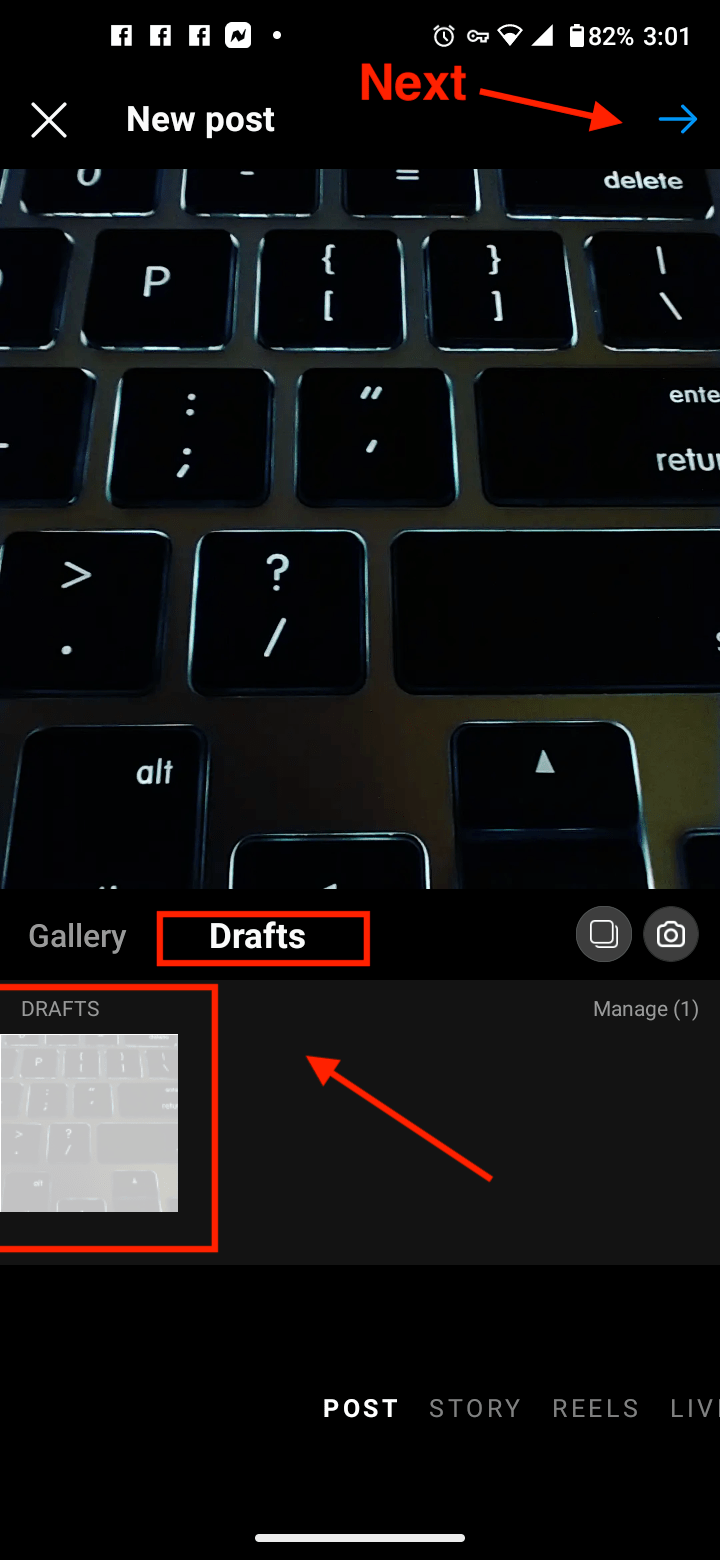720x1560 pixels.
Task: Tap the alarm clock status icon
Action: 444,37
